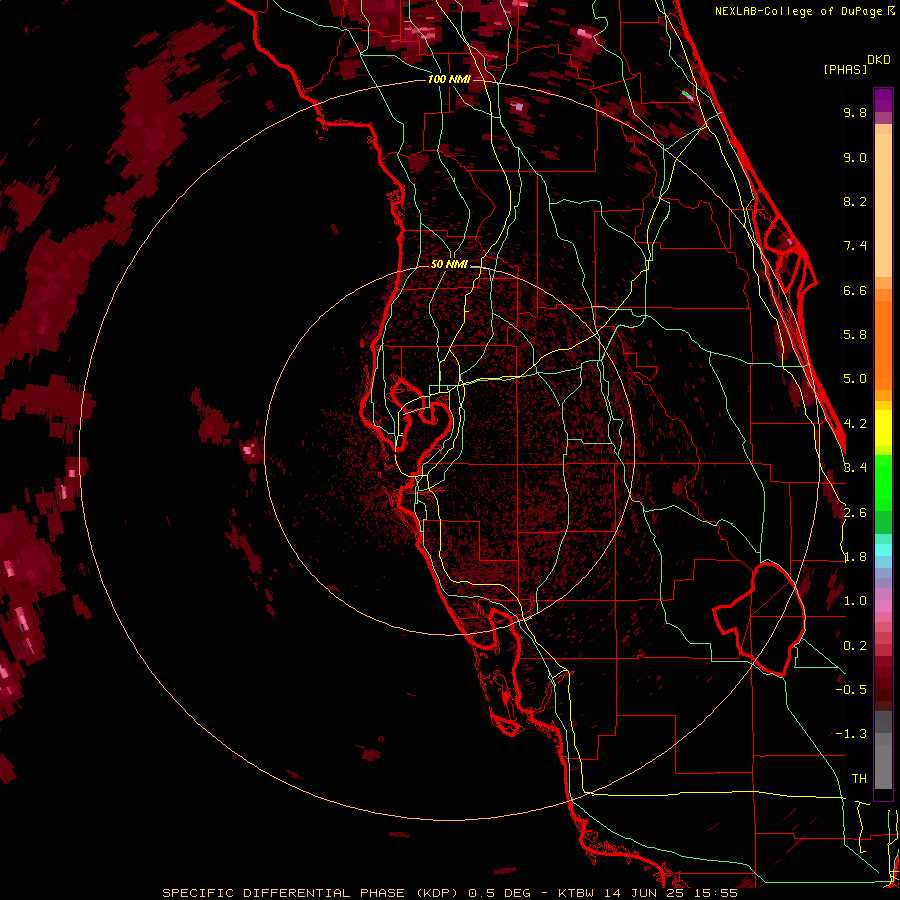Select the -1.3 scale value

tap(851, 734)
